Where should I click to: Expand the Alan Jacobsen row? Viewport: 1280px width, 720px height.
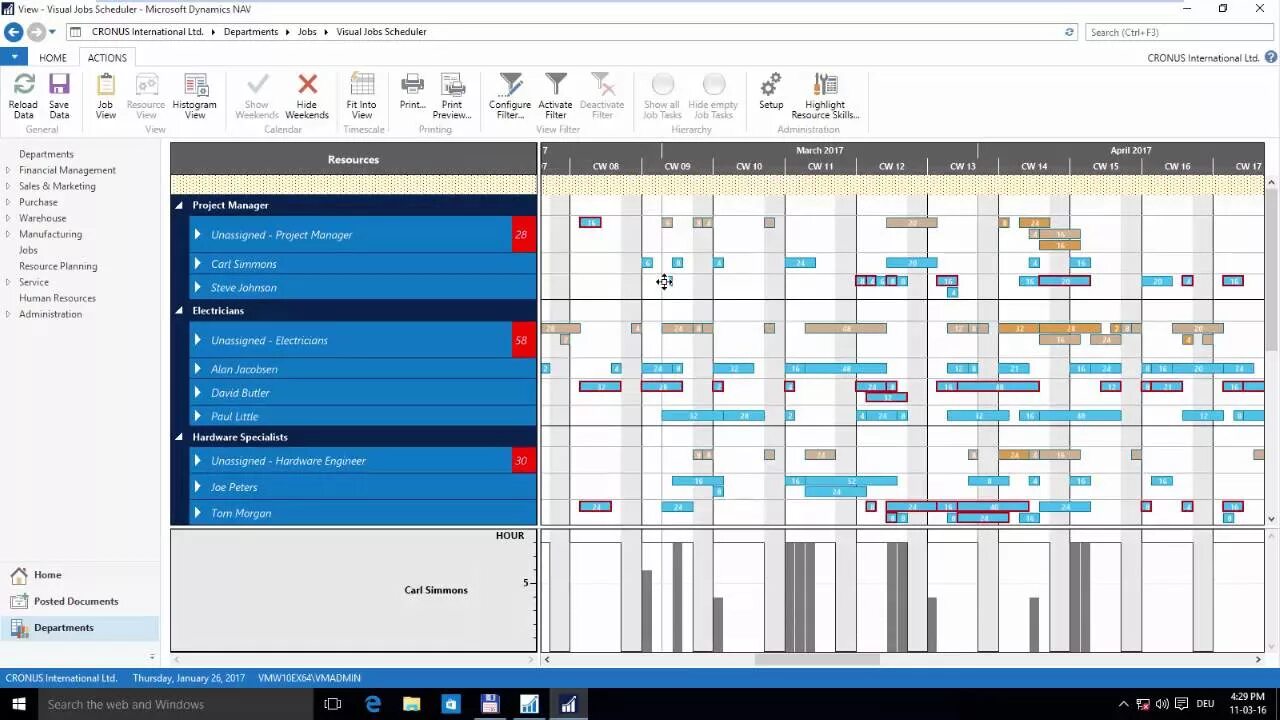pos(197,369)
